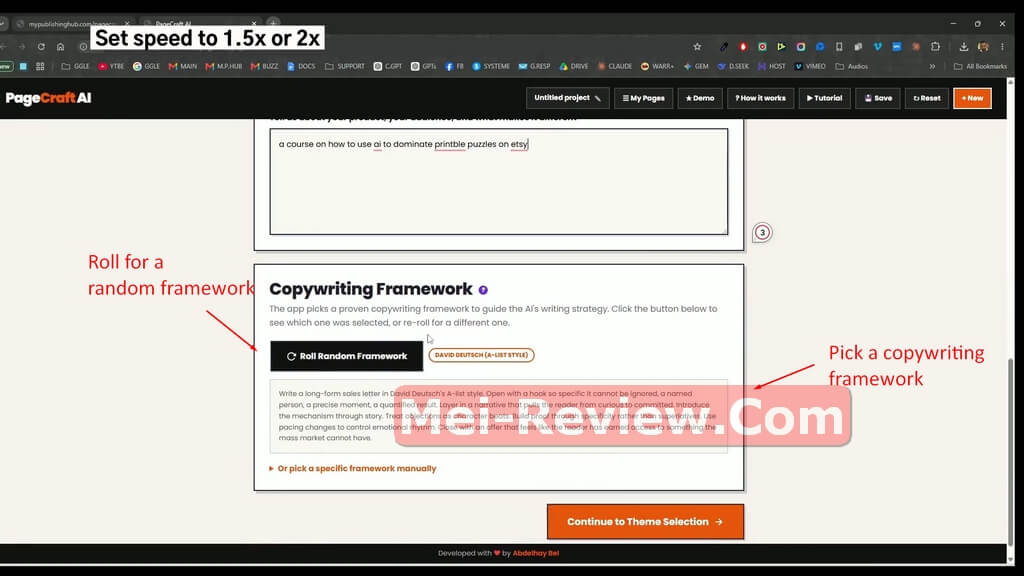Click into the product description text area
1024x576 pixels.
click(x=499, y=182)
